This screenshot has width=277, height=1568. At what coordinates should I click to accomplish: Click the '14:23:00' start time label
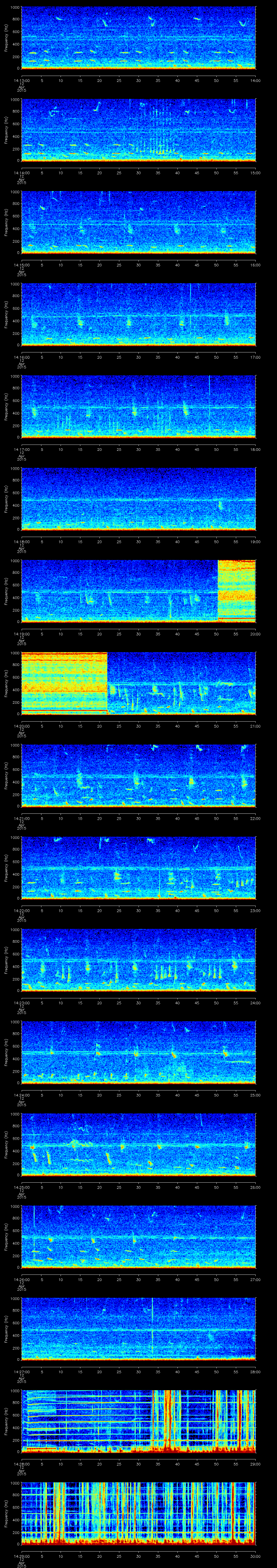(21, 1003)
